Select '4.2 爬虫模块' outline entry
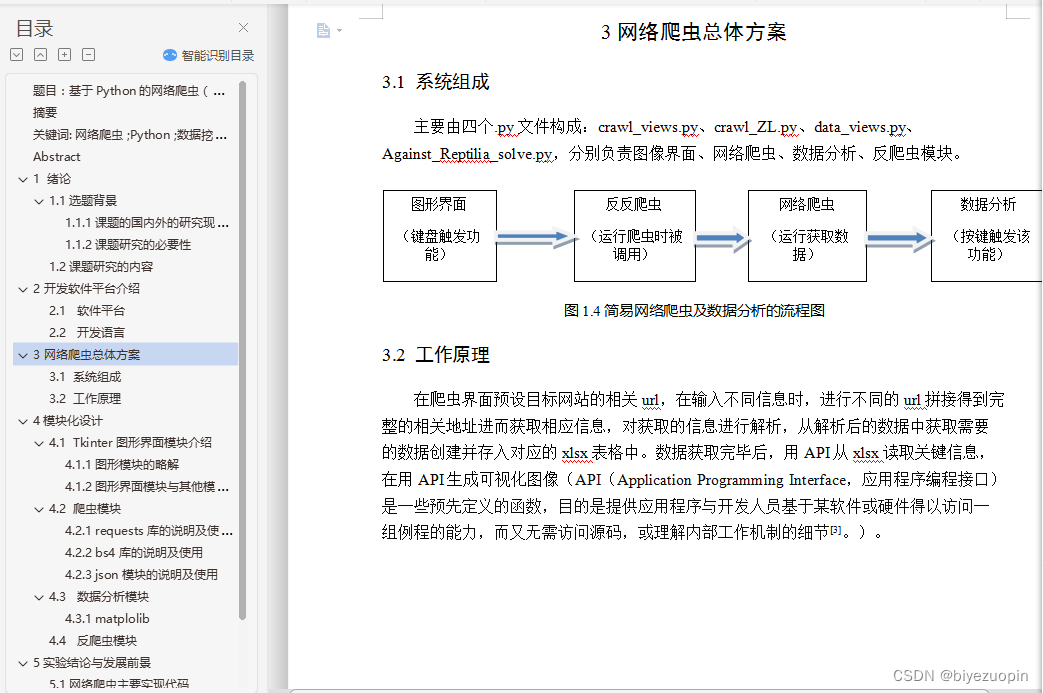 point(85,508)
